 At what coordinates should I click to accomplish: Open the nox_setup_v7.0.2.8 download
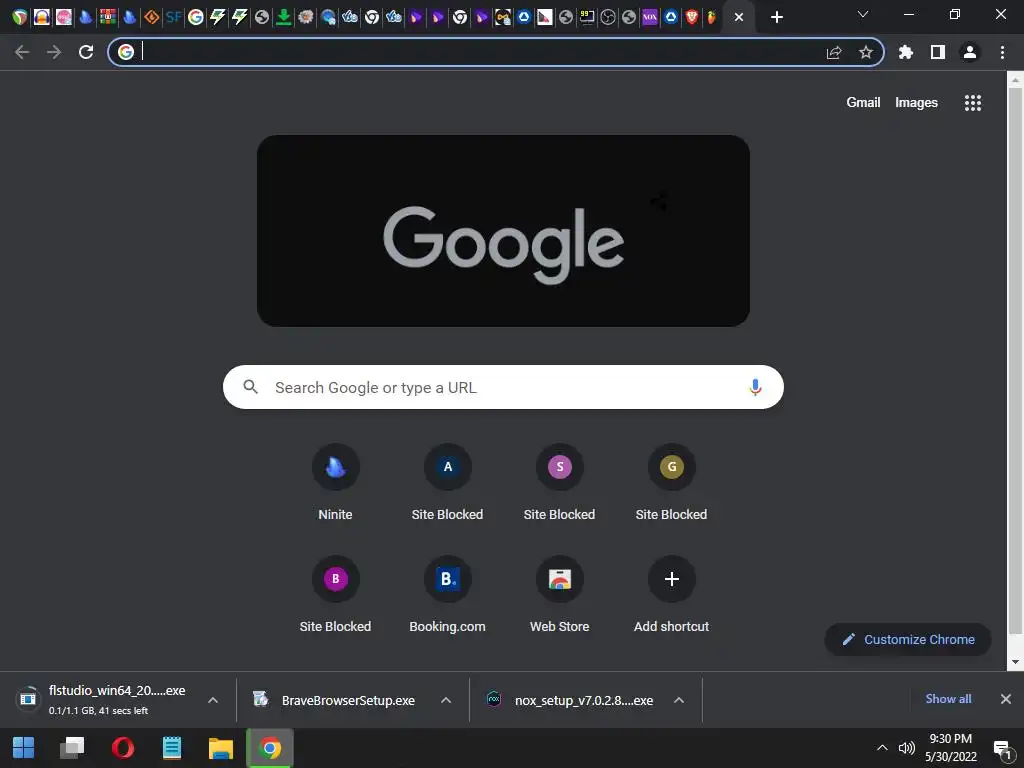click(x=584, y=700)
